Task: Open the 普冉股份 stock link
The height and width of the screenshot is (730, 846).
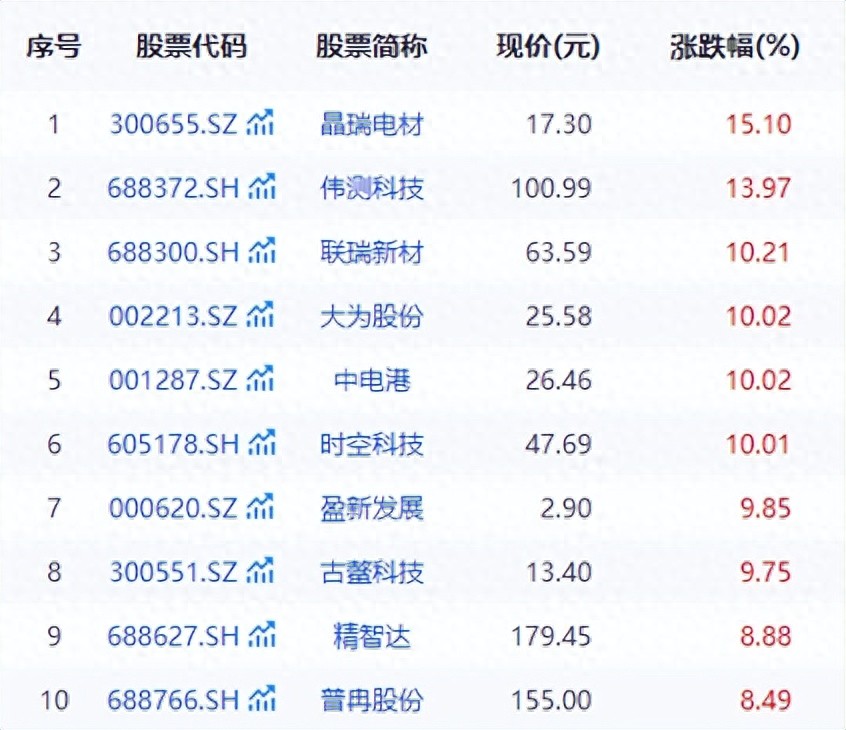Action: [371, 700]
